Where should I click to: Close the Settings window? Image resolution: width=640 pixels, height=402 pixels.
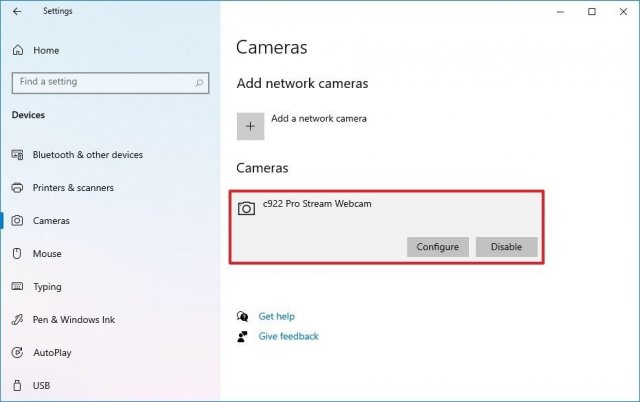point(623,12)
